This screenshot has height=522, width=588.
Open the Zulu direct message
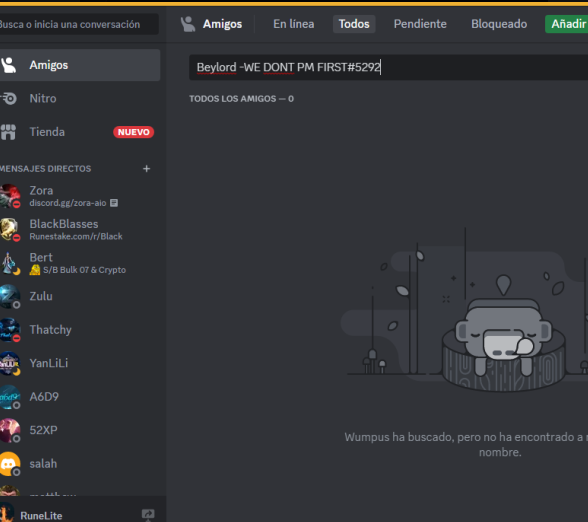coord(80,296)
